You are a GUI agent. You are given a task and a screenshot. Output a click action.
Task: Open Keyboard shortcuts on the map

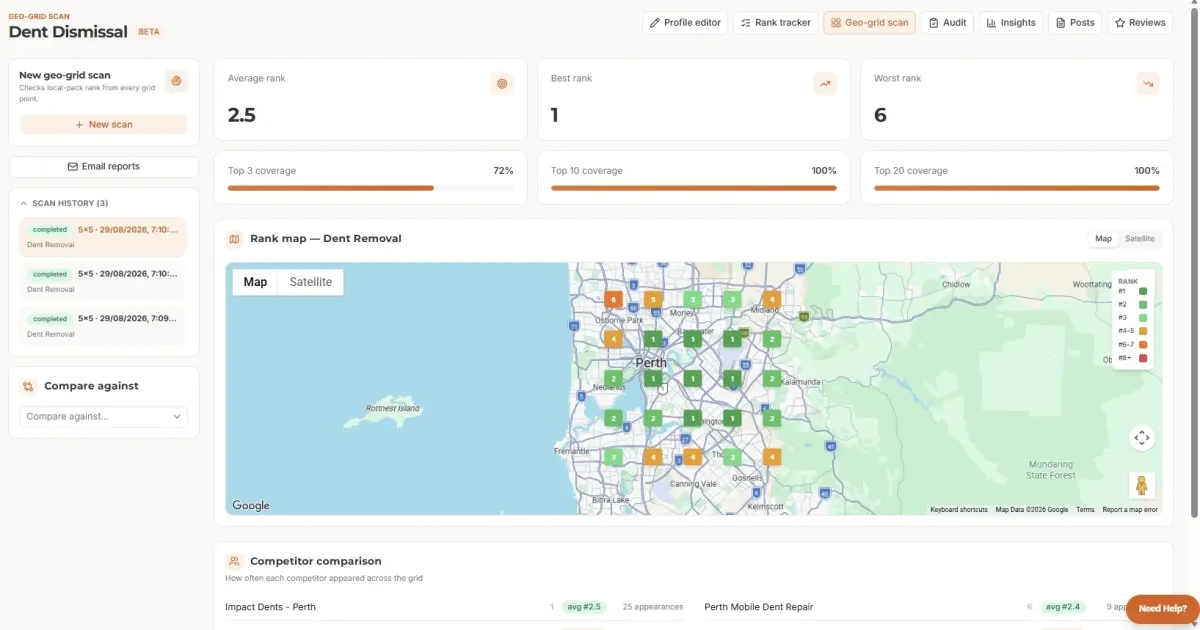(x=959, y=510)
